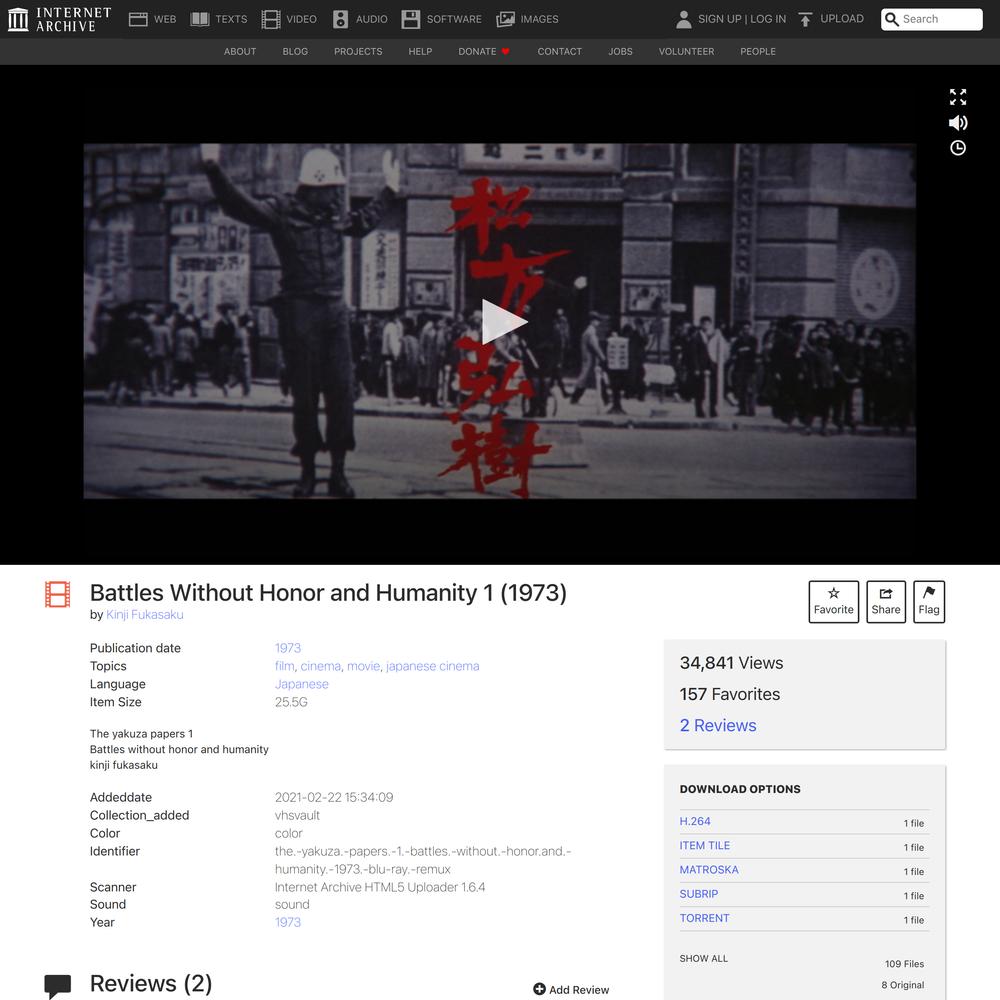Click the Addeddate value '2021-02-22 15:34:09'
Viewport: 1000px width, 1000px height.
click(x=334, y=797)
